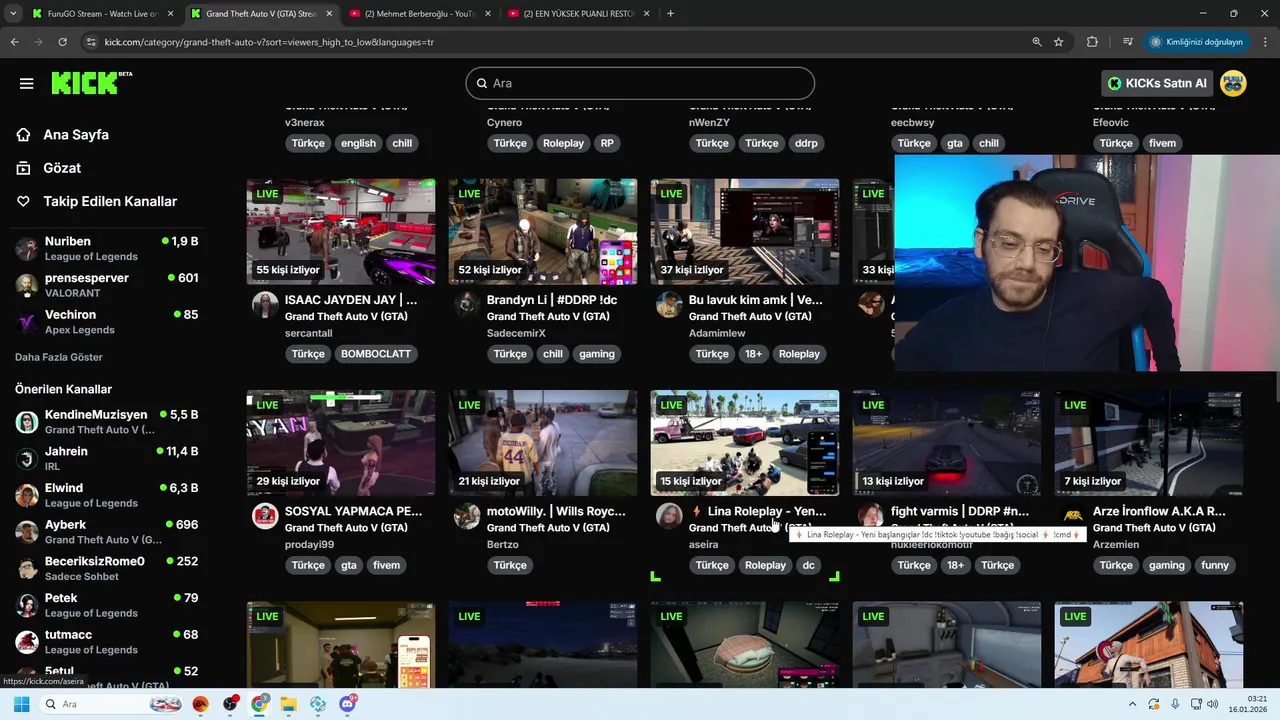Click Arzemien channel avatar
Screen dimensions: 1280x720
(1073, 516)
